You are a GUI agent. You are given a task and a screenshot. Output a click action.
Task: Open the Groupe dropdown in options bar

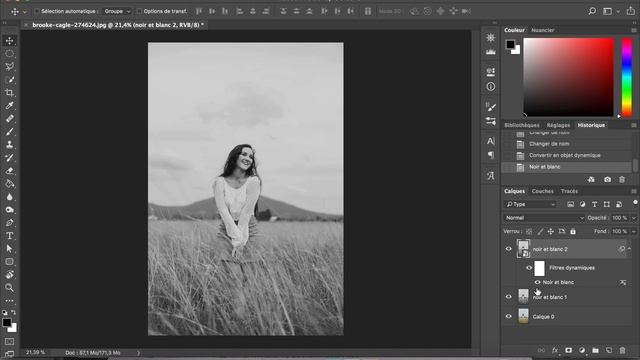(x=117, y=11)
